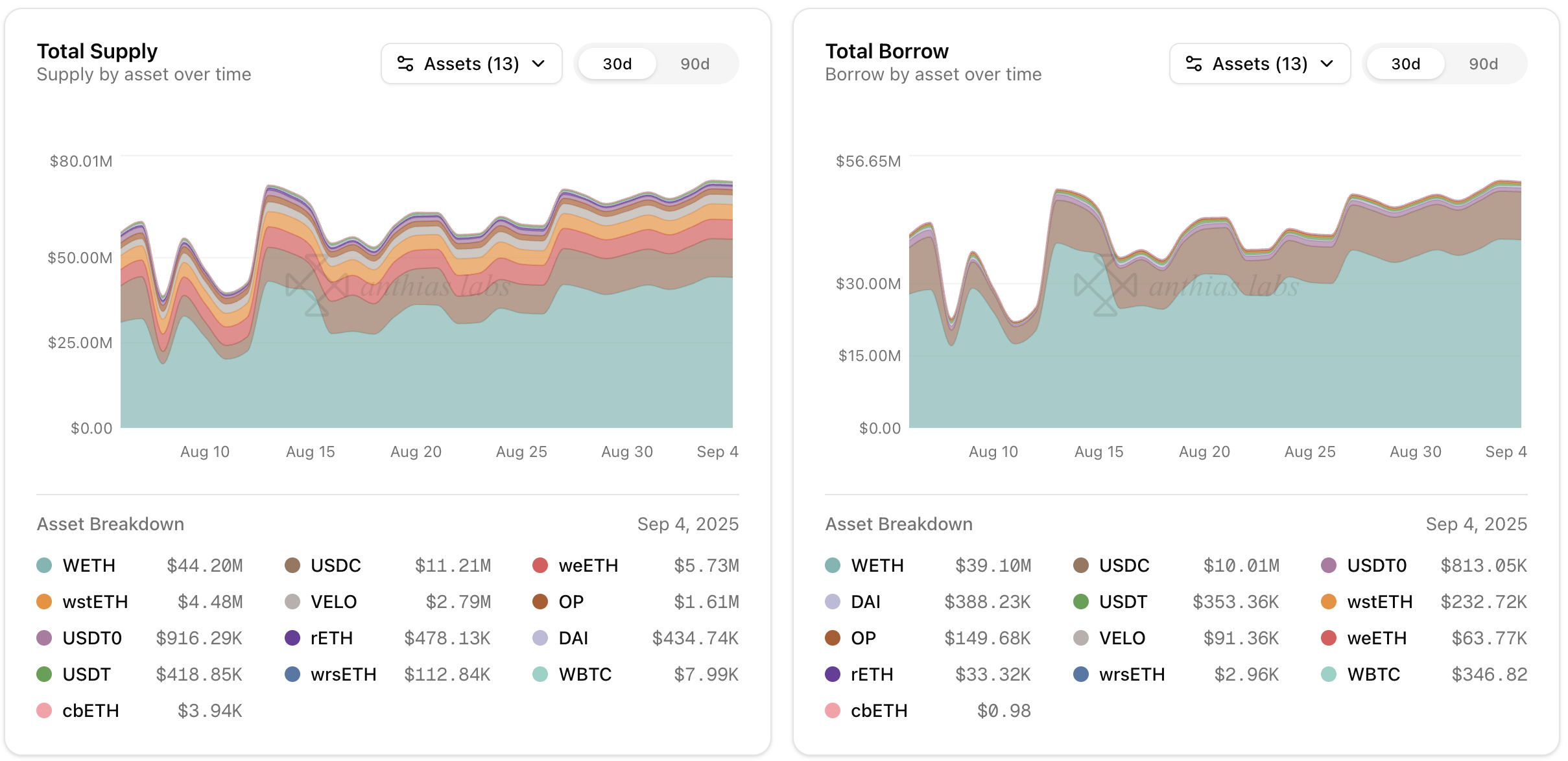The image size is (1568, 761).
Task: Click the WETH teal dot in Supply breakdown
Action: click(44, 565)
